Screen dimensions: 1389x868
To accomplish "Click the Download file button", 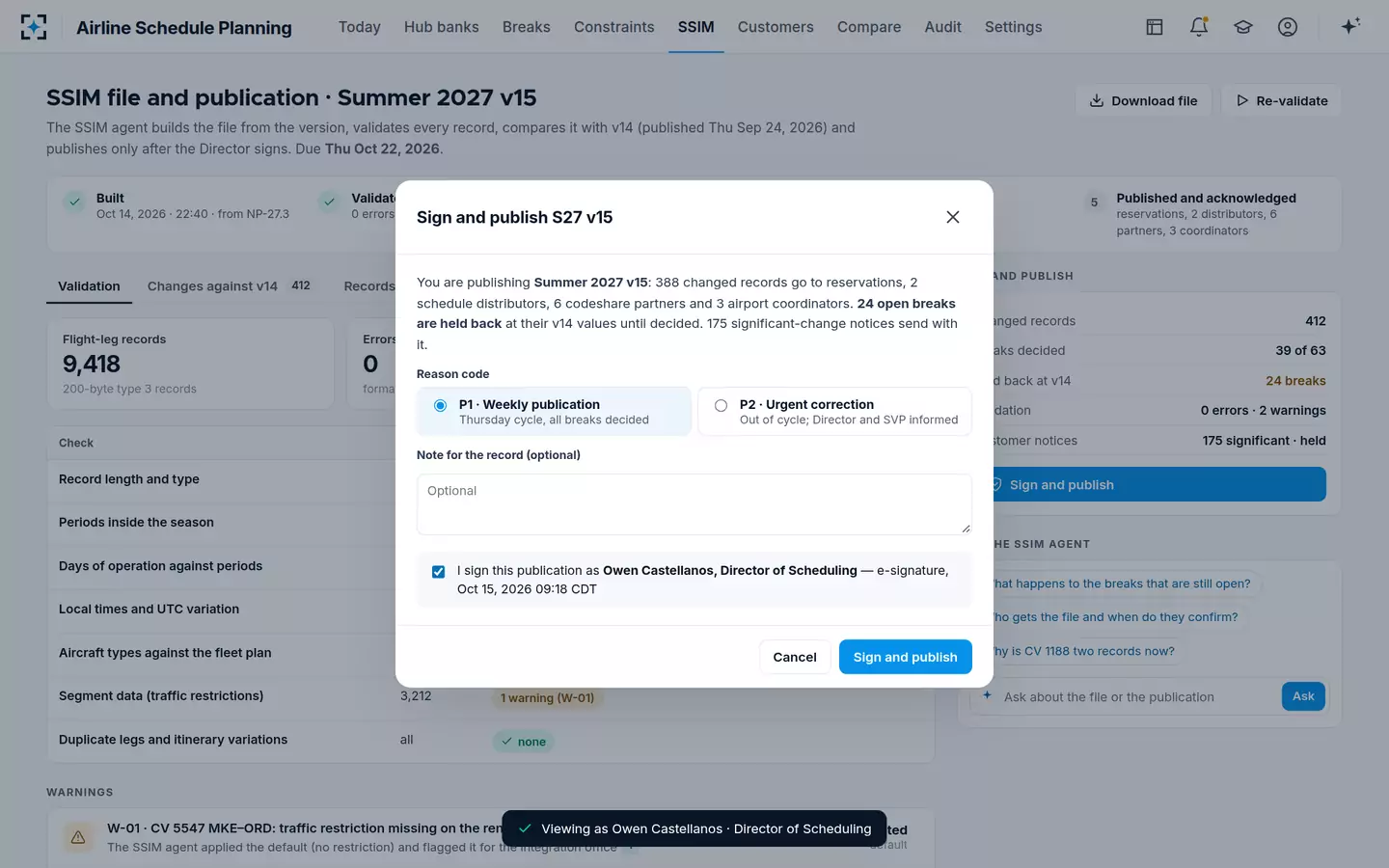I will coord(1143,100).
